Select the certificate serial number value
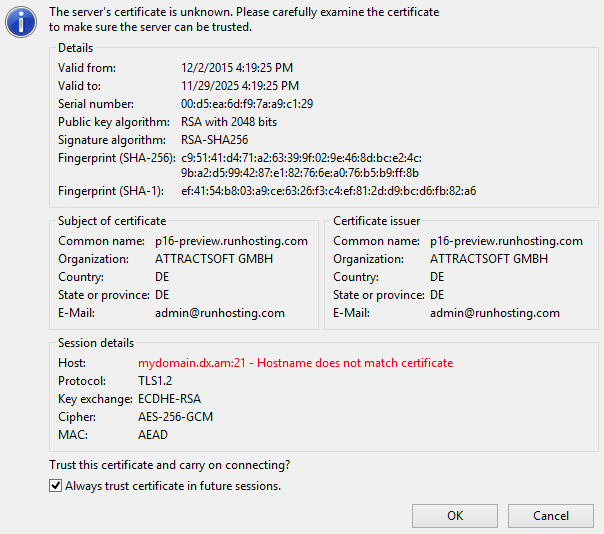The width and height of the screenshot is (604, 534). click(x=247, y=104)
